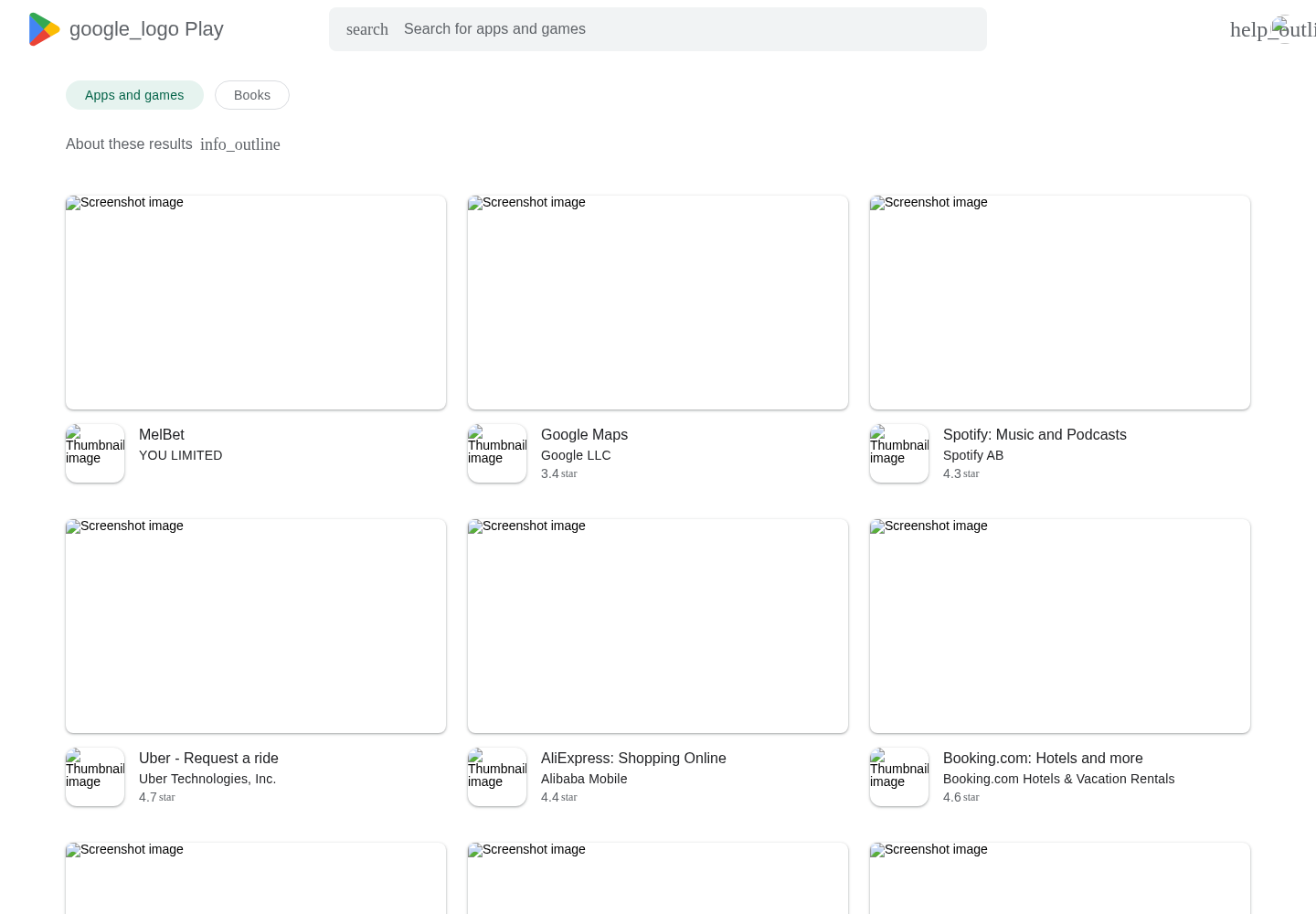The width and height of the screenshot is (1316, 914).
Task: Click the Uber screenshot image
Action: (256, 626)
